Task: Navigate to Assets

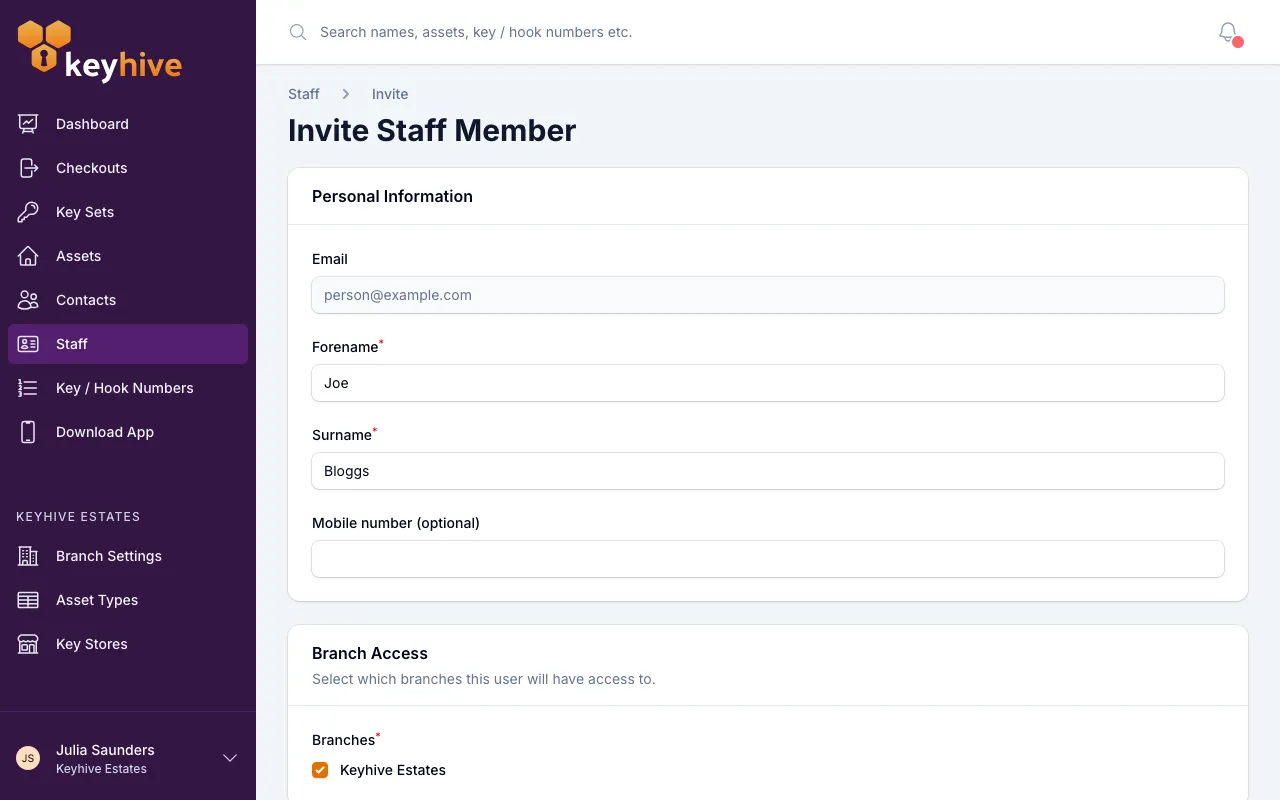Action: (x=128, y=256)
